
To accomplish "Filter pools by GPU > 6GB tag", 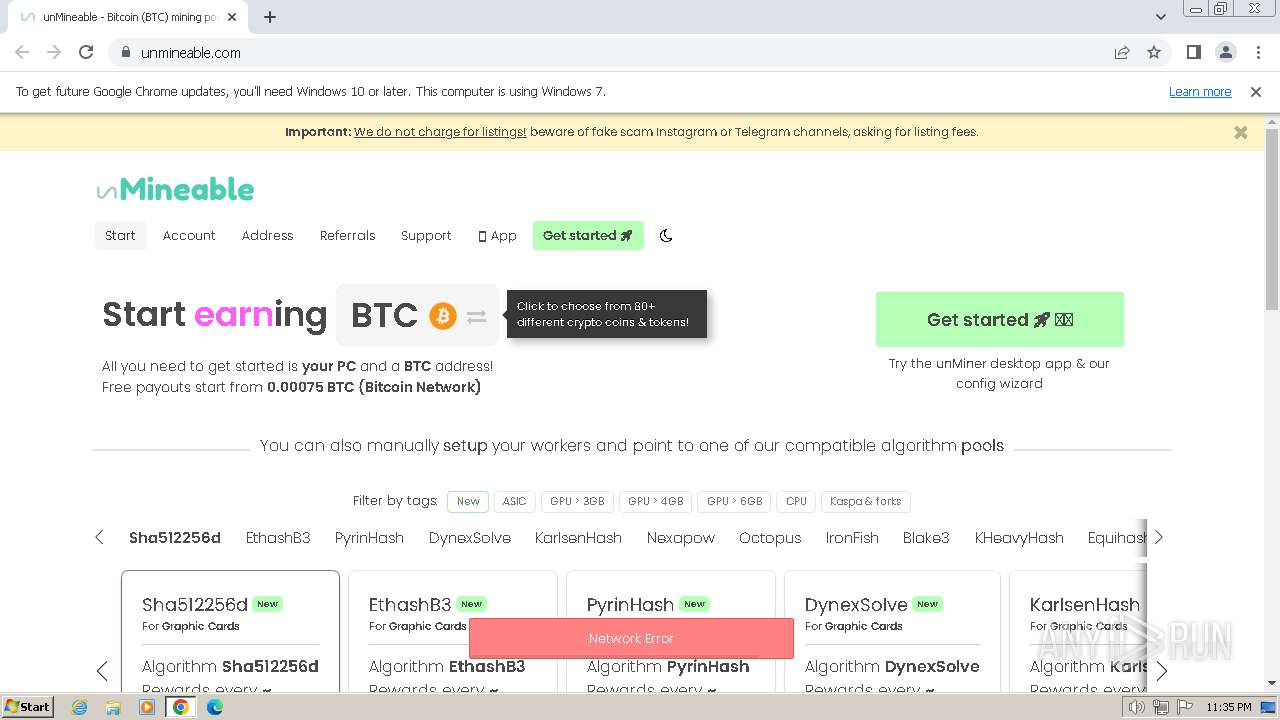I will pyautogui.click(x=735, y=501).
